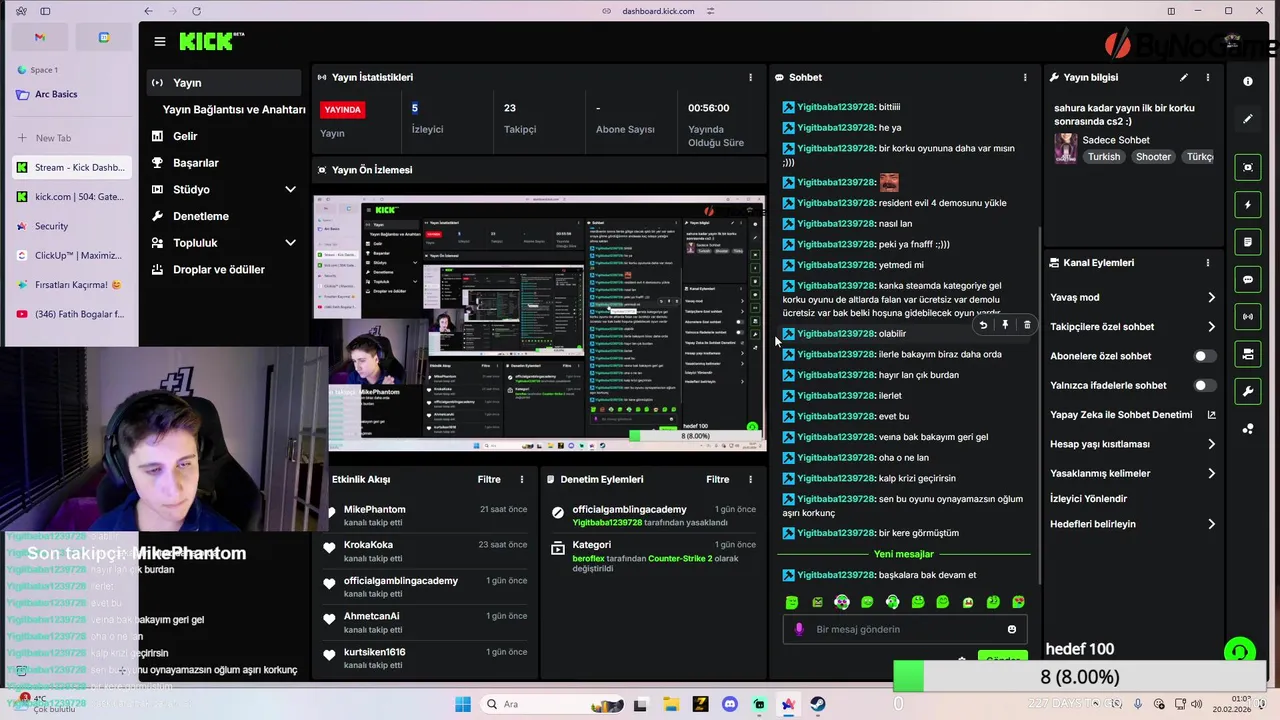
Task: Open İzleyici Yönlendir action
Action: [1088, 499]
